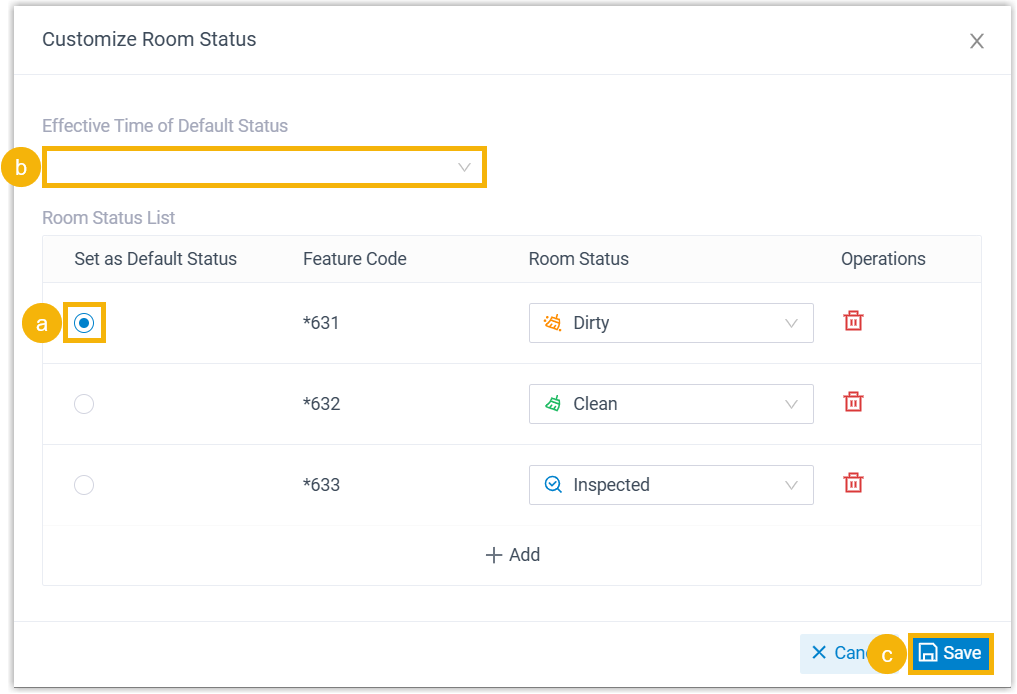Click the trash icon for Clean status
Image resolution: width=1017 pixels, height=694 pixels.
(x=853, y=402)
